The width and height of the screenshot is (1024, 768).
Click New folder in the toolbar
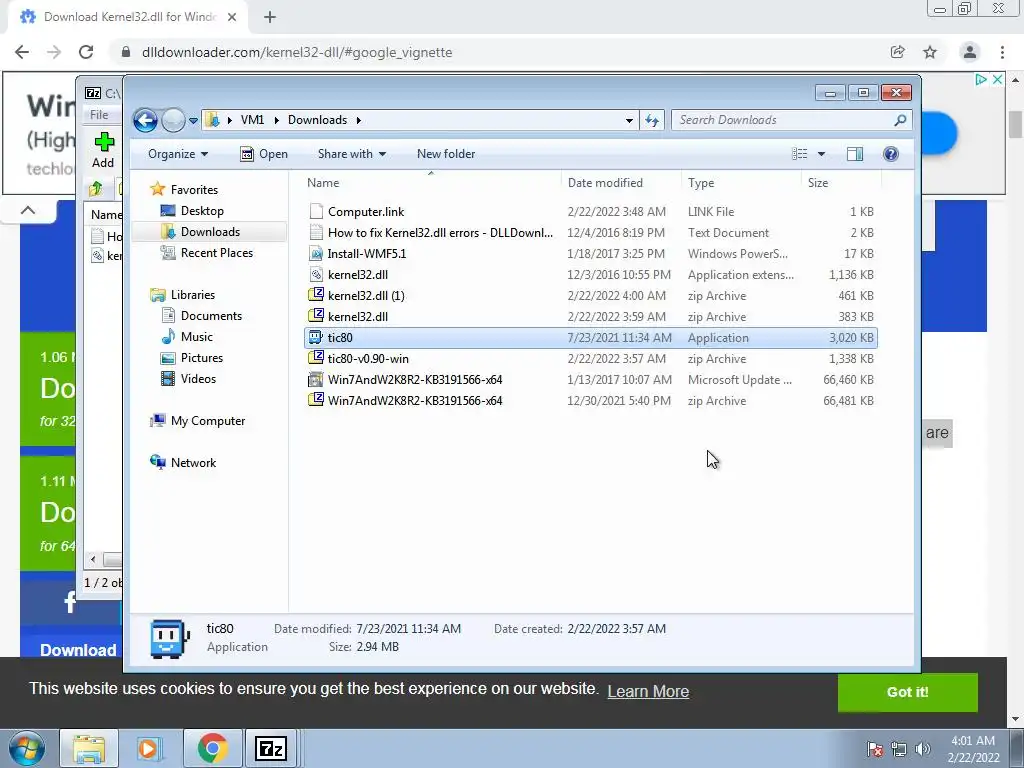click(x=446, y=154)
